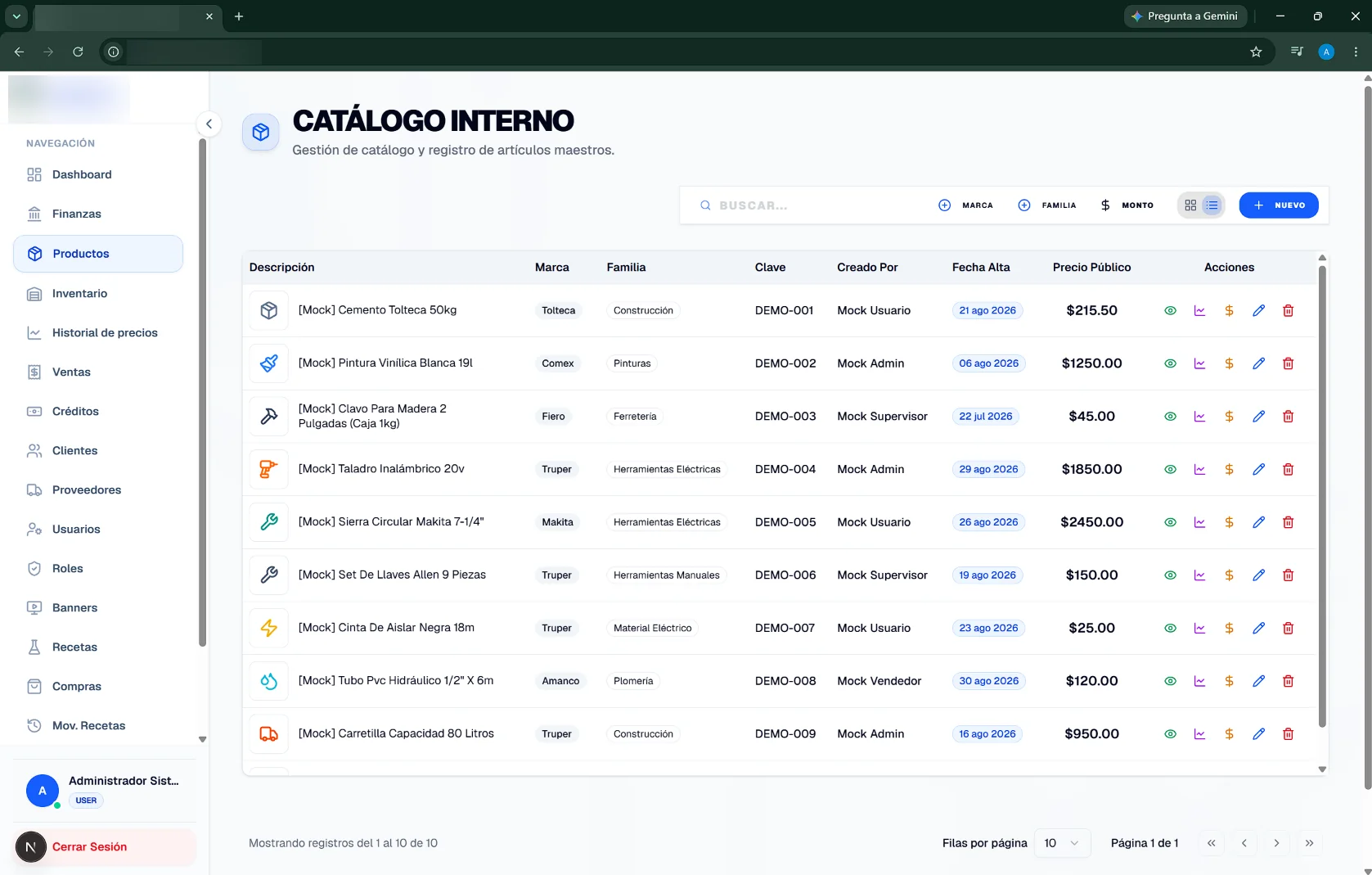Navigate to Inventario
The image size is (1372, 875).
click(98, 294)
